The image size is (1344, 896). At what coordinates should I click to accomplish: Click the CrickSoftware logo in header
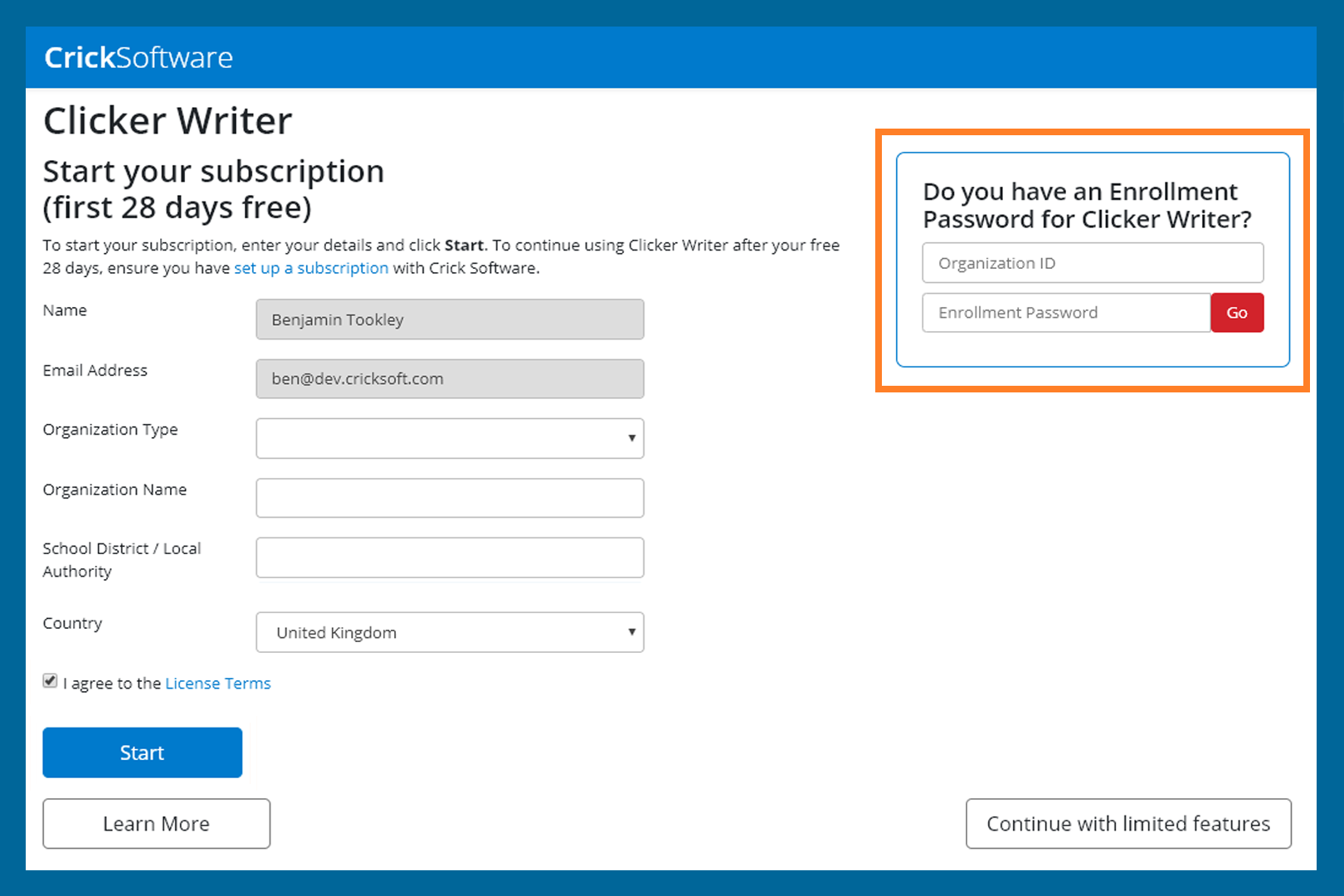point(139,57)
